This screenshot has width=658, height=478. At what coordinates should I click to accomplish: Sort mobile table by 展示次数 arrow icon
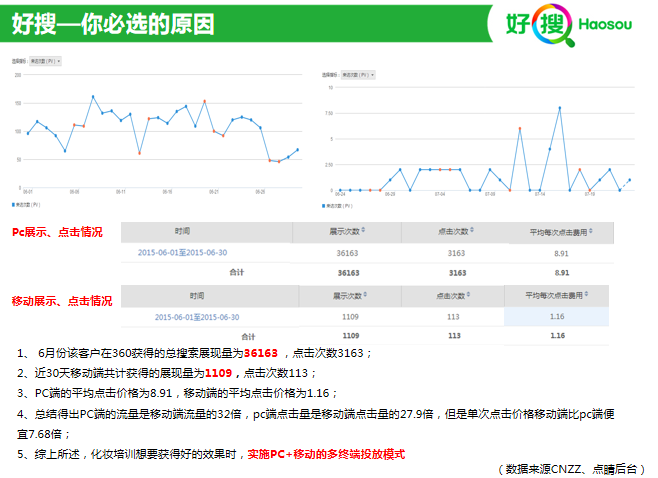coord(365,295)
